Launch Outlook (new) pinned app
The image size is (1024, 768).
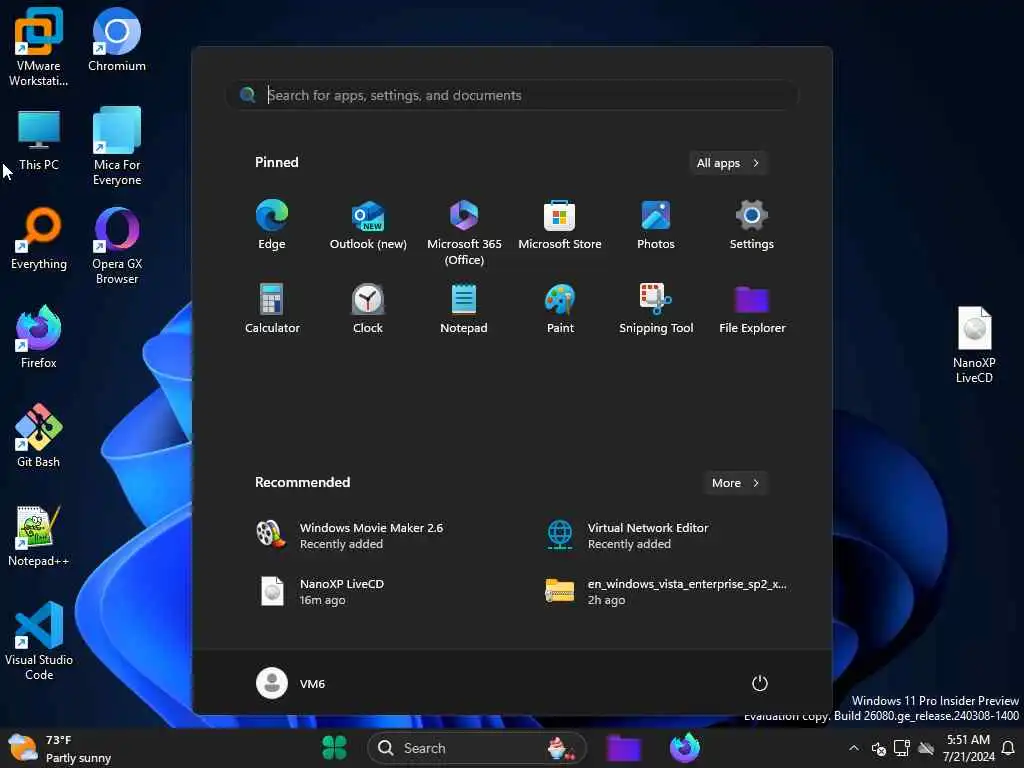pyautogui.click(x=368, y=225)
